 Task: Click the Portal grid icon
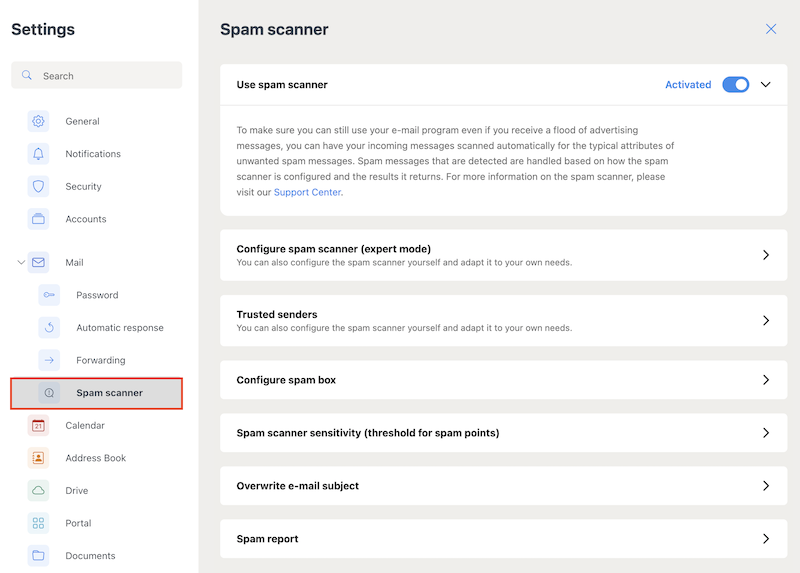pyautogui.click(x=38, y=524)
